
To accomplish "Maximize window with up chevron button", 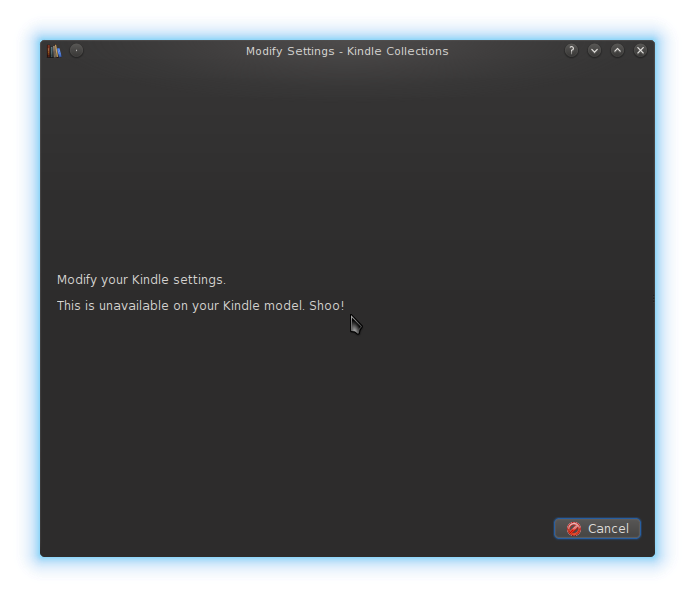I will (617, 51).
